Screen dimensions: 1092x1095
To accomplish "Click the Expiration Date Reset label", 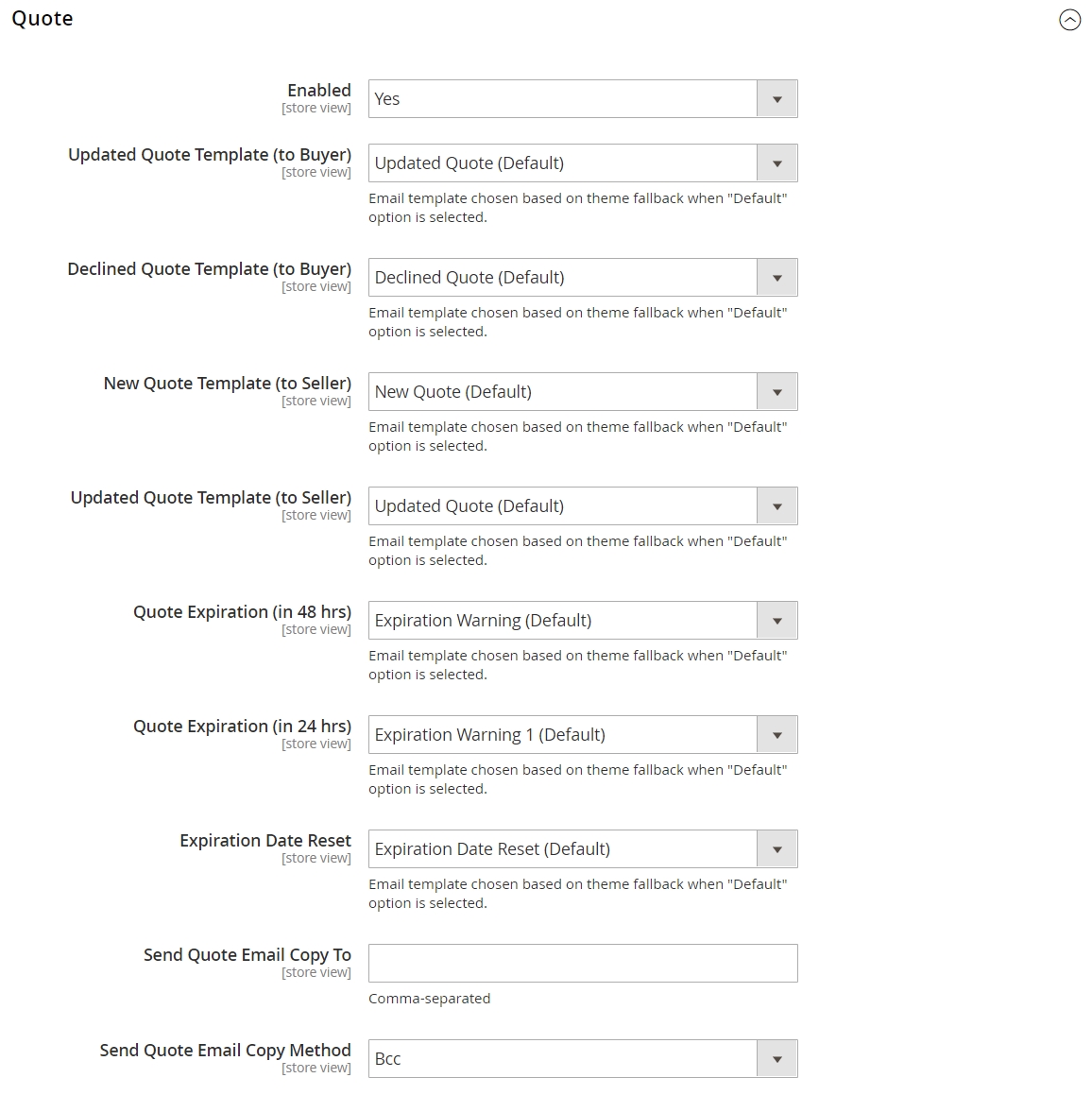I will coord(265,841).
